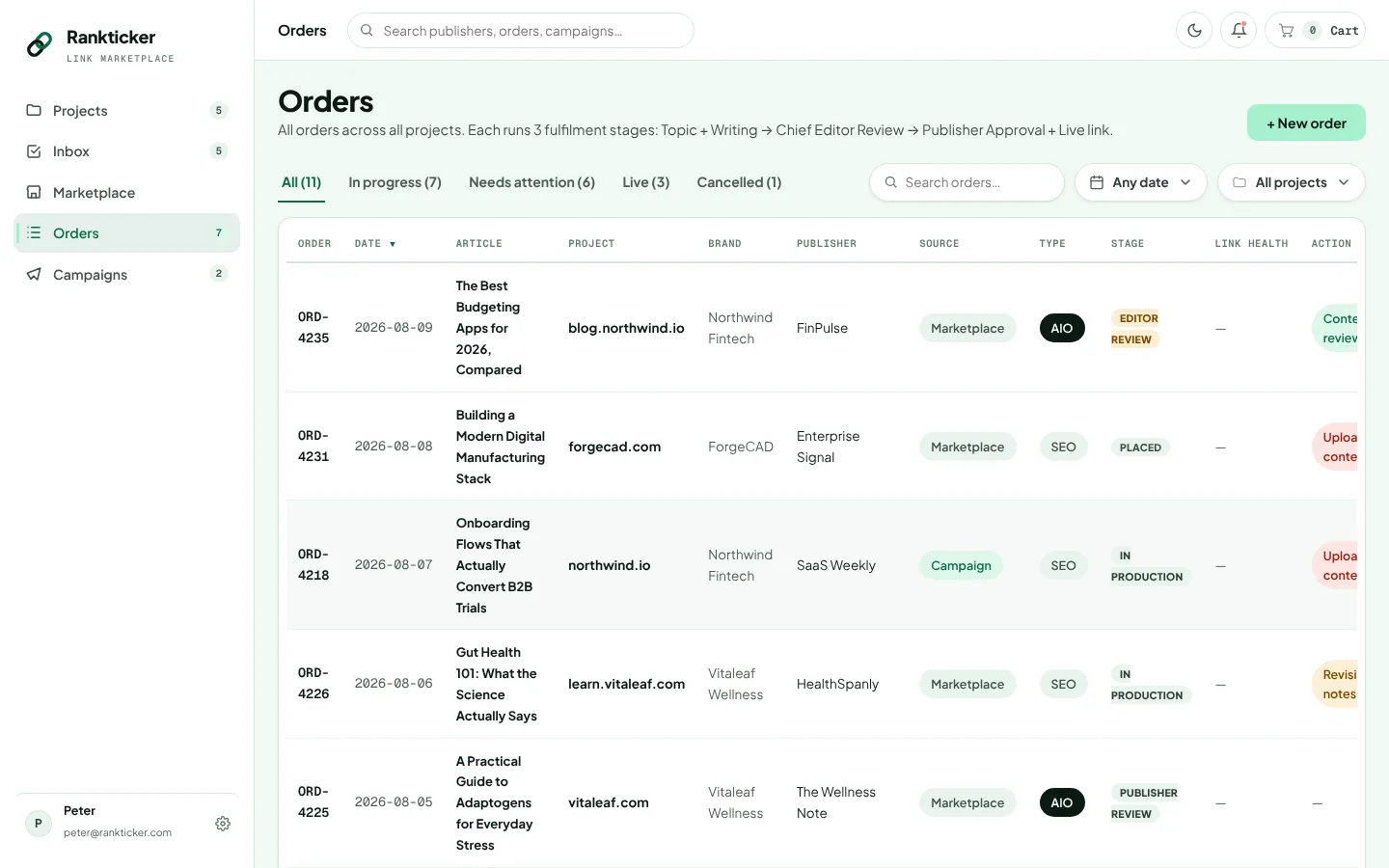The width and height of the screenshot is (1389, 868).
Task: Switch to the Needs attention (6) tab
Action: click(x=531, y=182)
